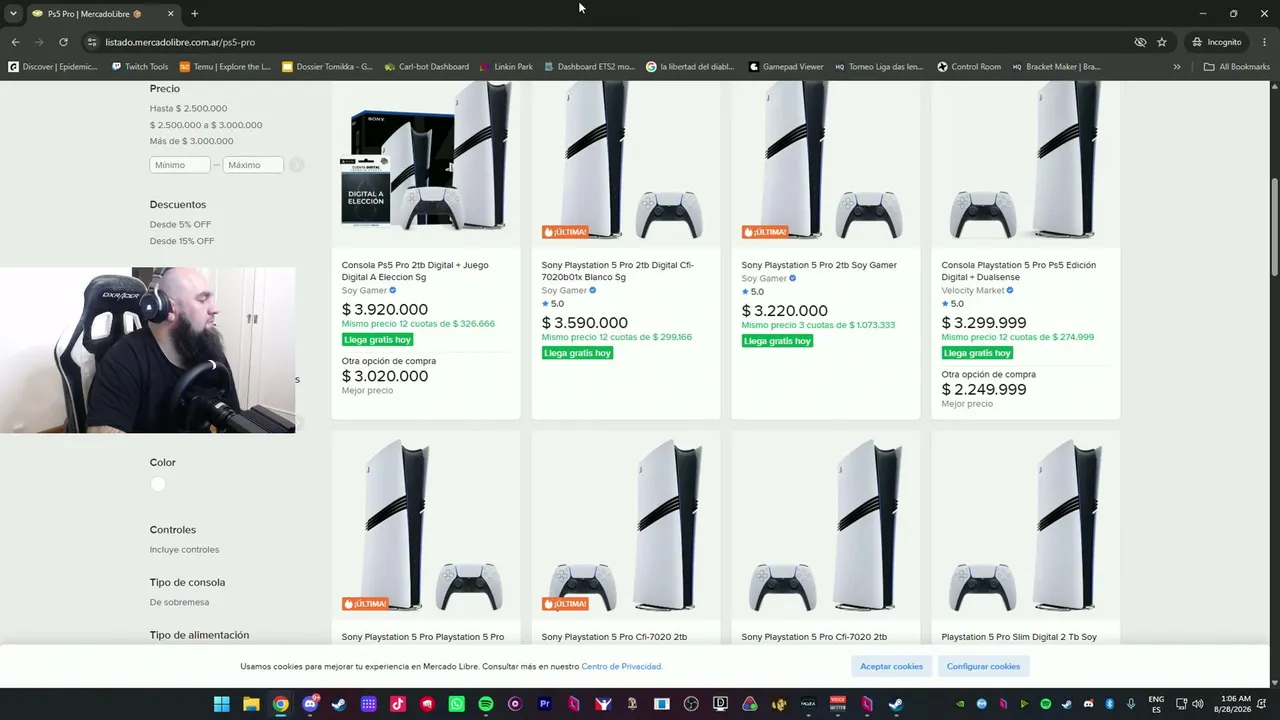This screenshot has width=1280, height=720.
Task: Select the white color swatch filter
Action: [157, 485]
